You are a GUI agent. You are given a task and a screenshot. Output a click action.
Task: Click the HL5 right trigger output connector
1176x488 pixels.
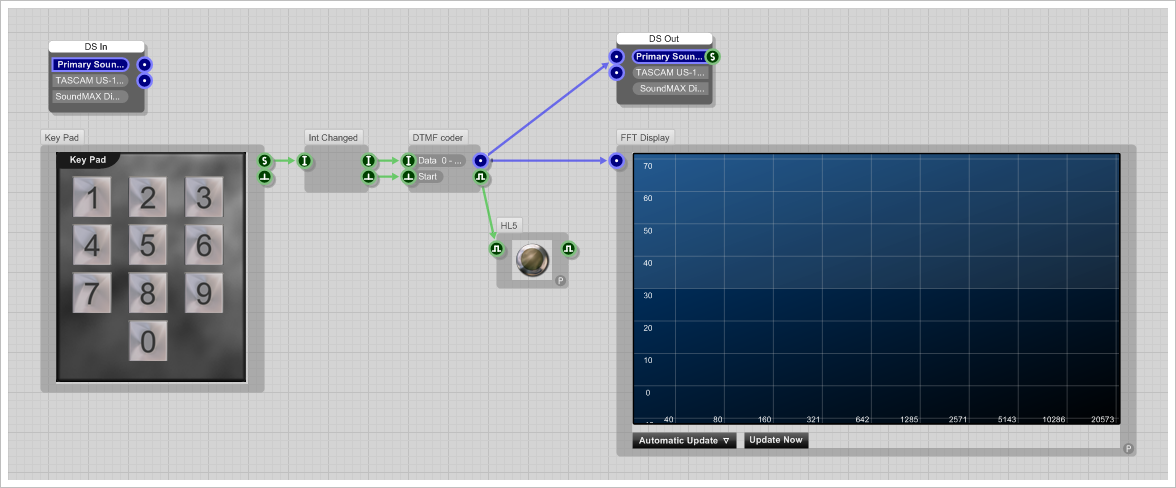tap(569, 247)
